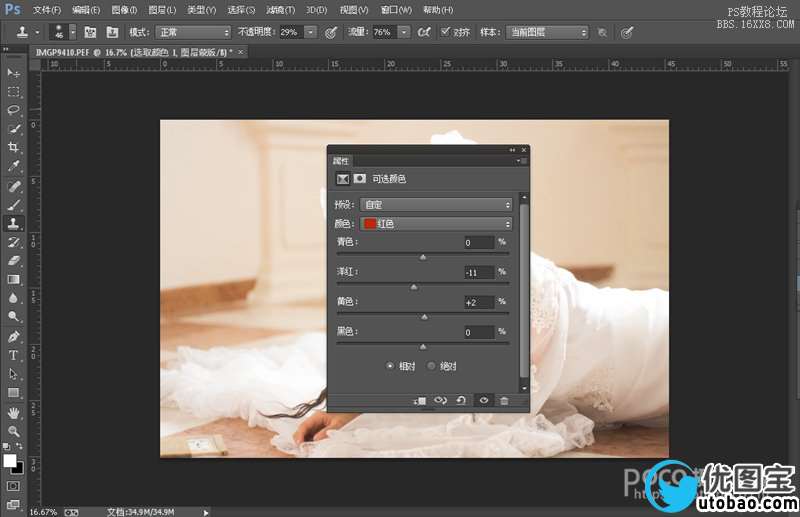Open the 颜色 (Colors) dropdown showing 红色

coord(436,224)
